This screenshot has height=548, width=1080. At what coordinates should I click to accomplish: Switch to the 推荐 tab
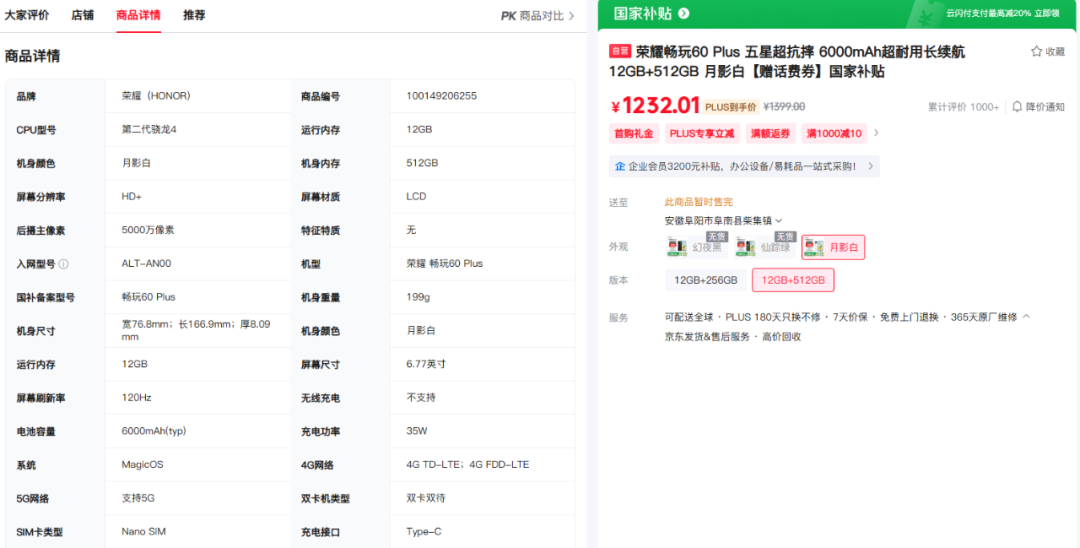pyautogui.click(x=194, y=15)
